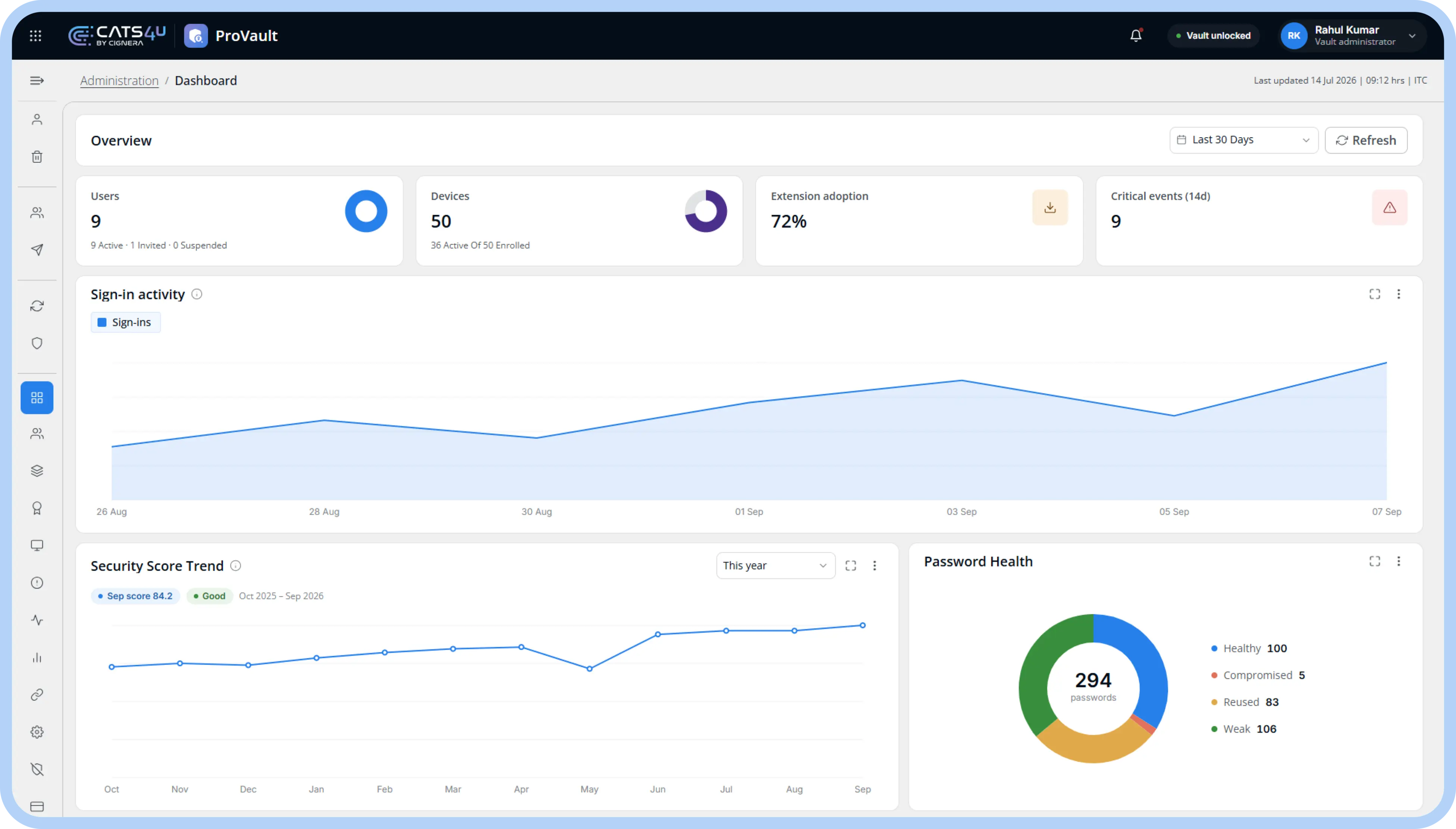Toggle the Sign-ins legend series
Screen dimensions: 1456x829
point(125,322)
